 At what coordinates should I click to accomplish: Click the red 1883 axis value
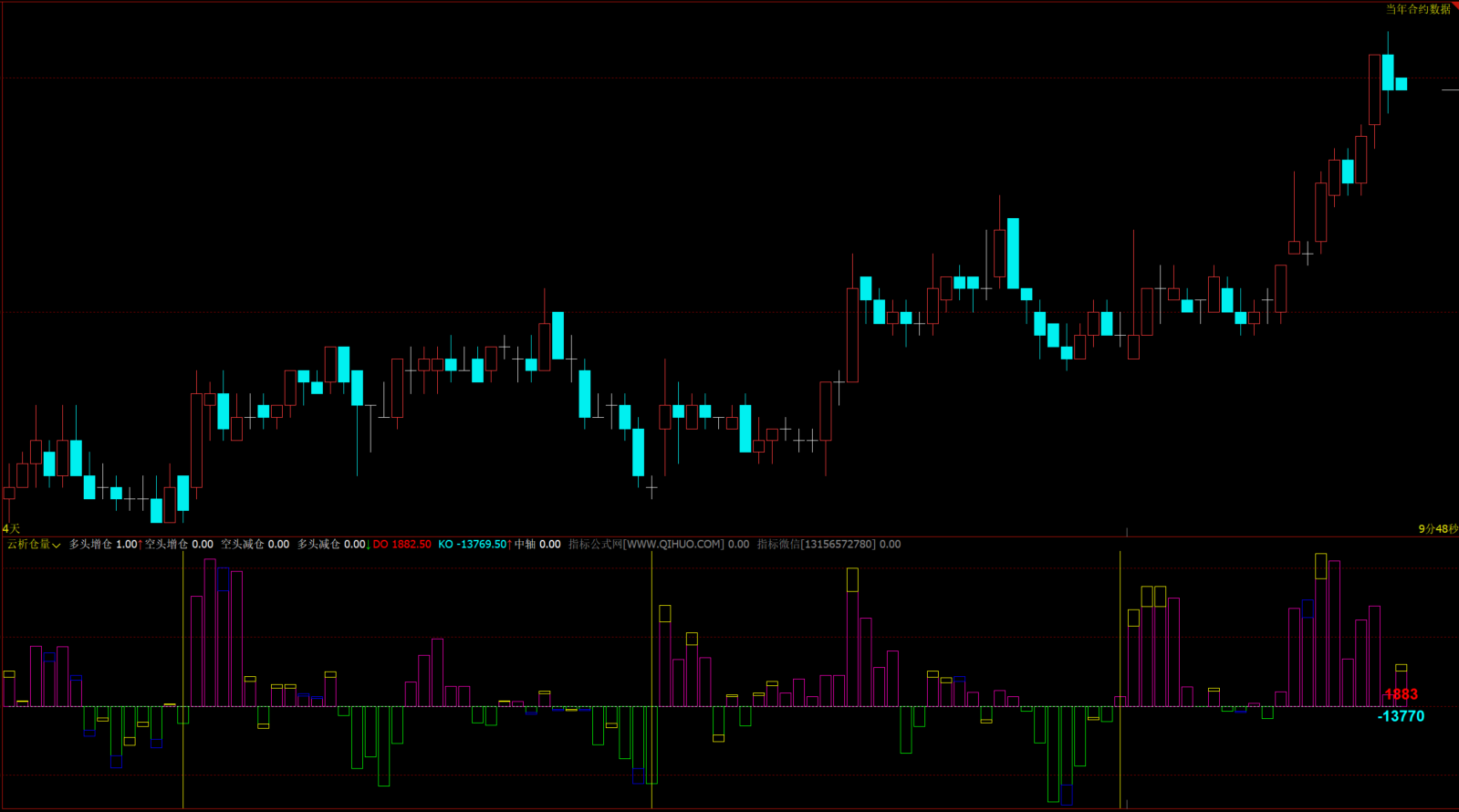coord(1401,695)
